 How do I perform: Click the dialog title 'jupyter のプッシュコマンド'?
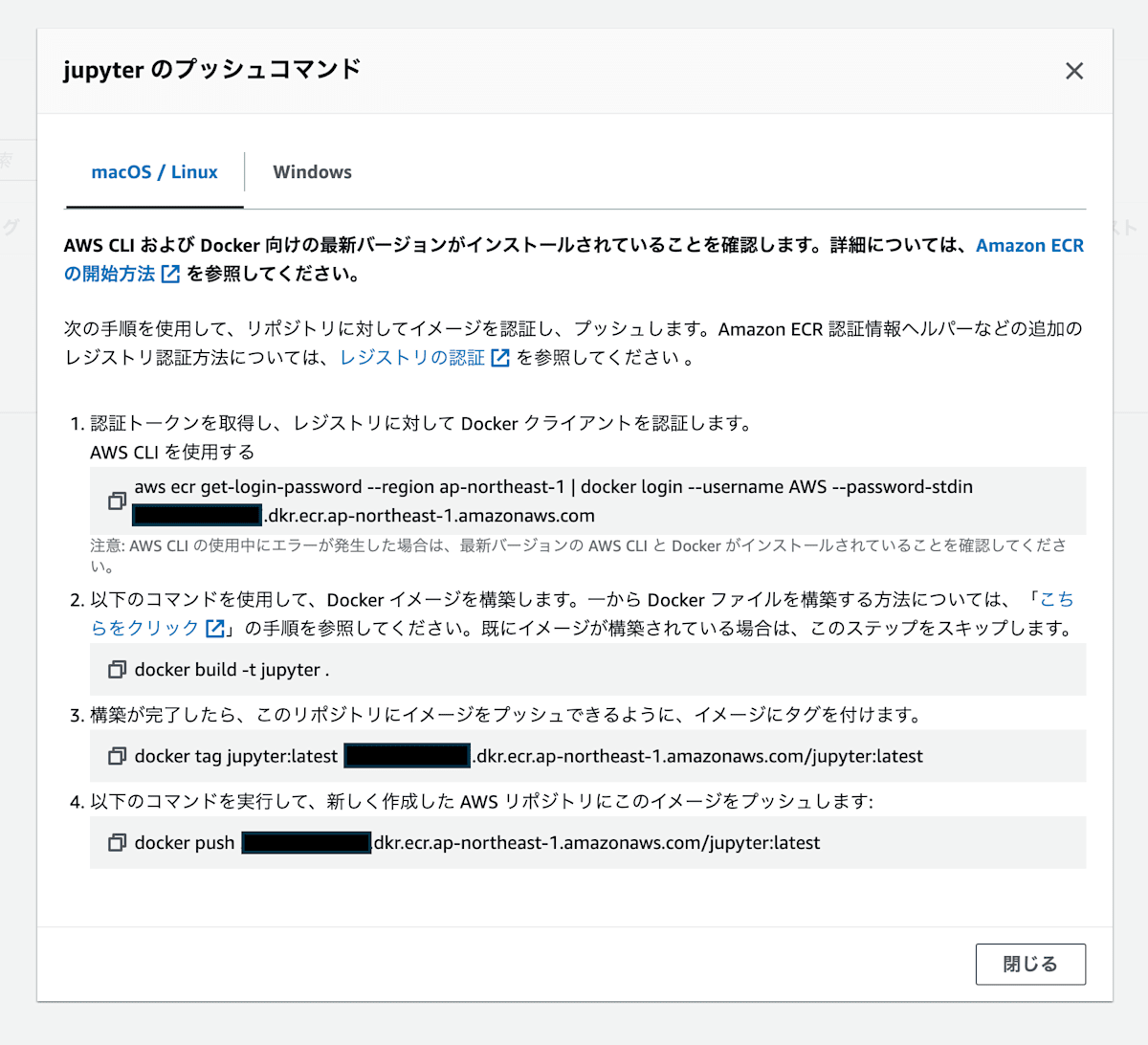coord(212,70)
